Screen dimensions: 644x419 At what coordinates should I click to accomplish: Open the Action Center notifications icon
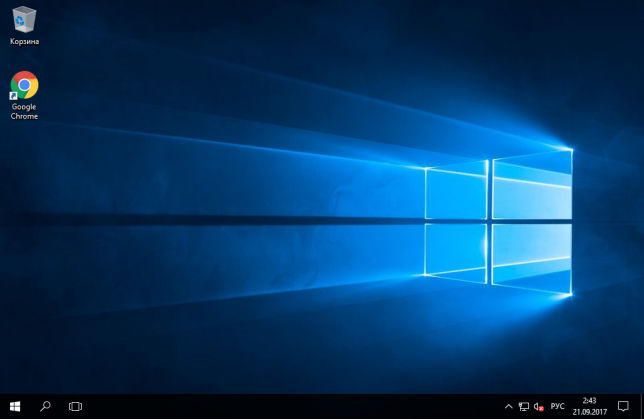tap(623, 406)
